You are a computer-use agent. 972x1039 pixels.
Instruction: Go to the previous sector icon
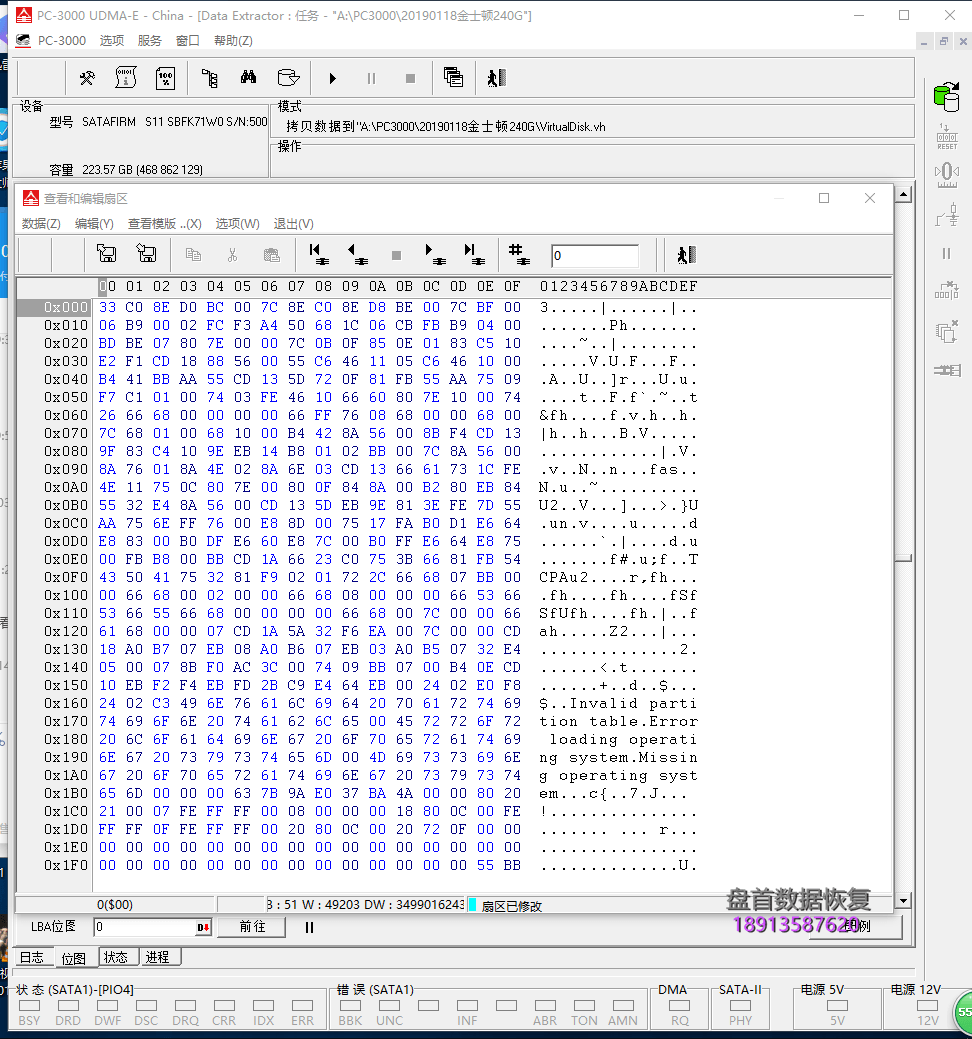(357, 254)
